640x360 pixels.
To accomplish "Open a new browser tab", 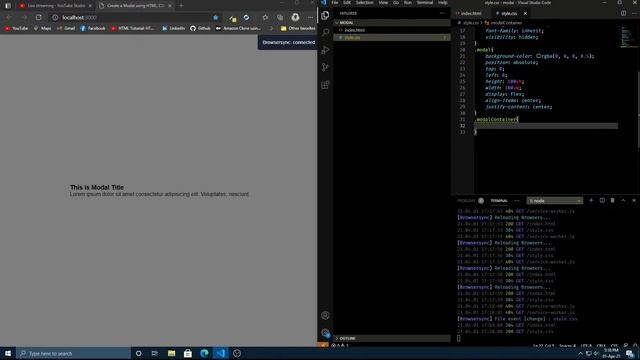I will (x=181, y=6).
